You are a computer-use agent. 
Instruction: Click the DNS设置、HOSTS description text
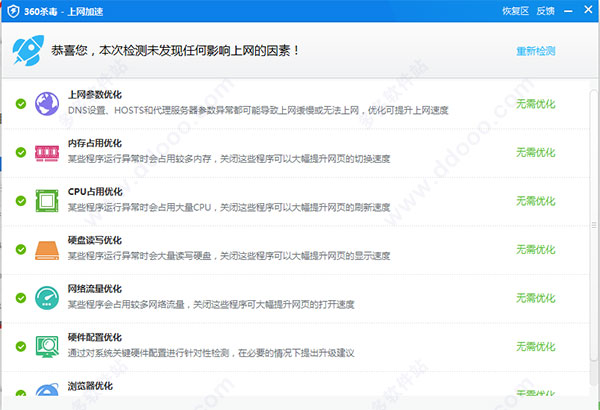[x=258, y=111]
